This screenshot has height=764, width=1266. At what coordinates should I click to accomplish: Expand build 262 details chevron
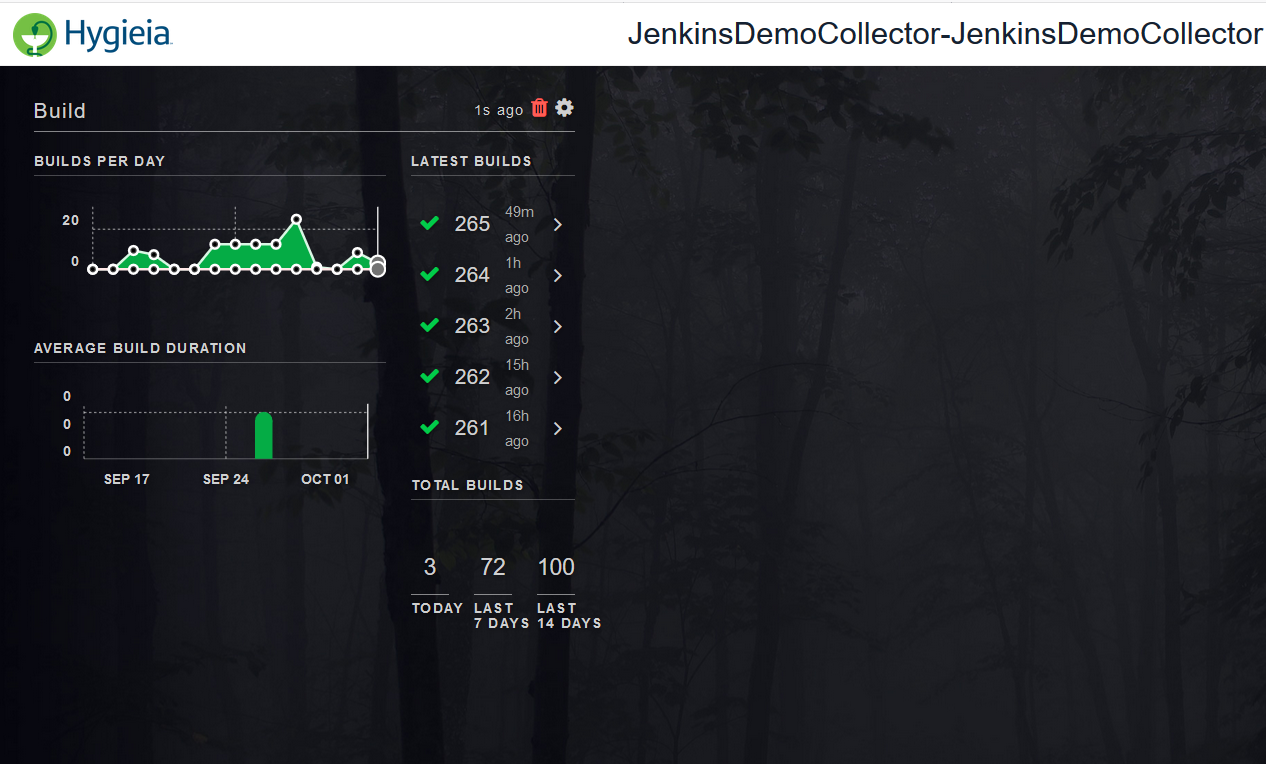point(558,378)
